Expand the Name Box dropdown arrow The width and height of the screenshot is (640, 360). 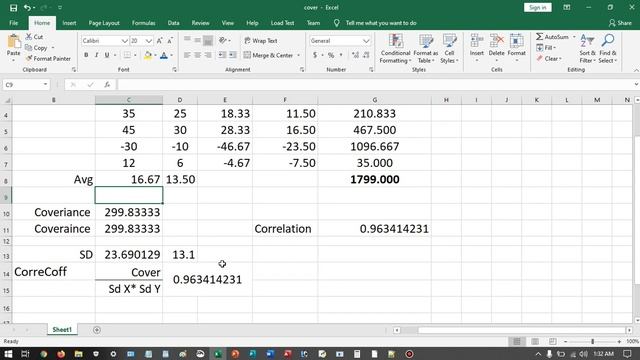[x=45, y=84]
